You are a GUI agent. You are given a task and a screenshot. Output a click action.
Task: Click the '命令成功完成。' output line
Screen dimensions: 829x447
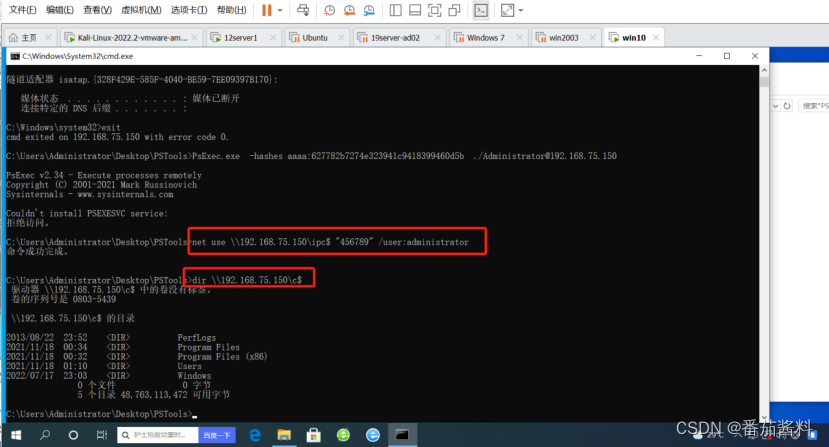click(x=37, y=251)
